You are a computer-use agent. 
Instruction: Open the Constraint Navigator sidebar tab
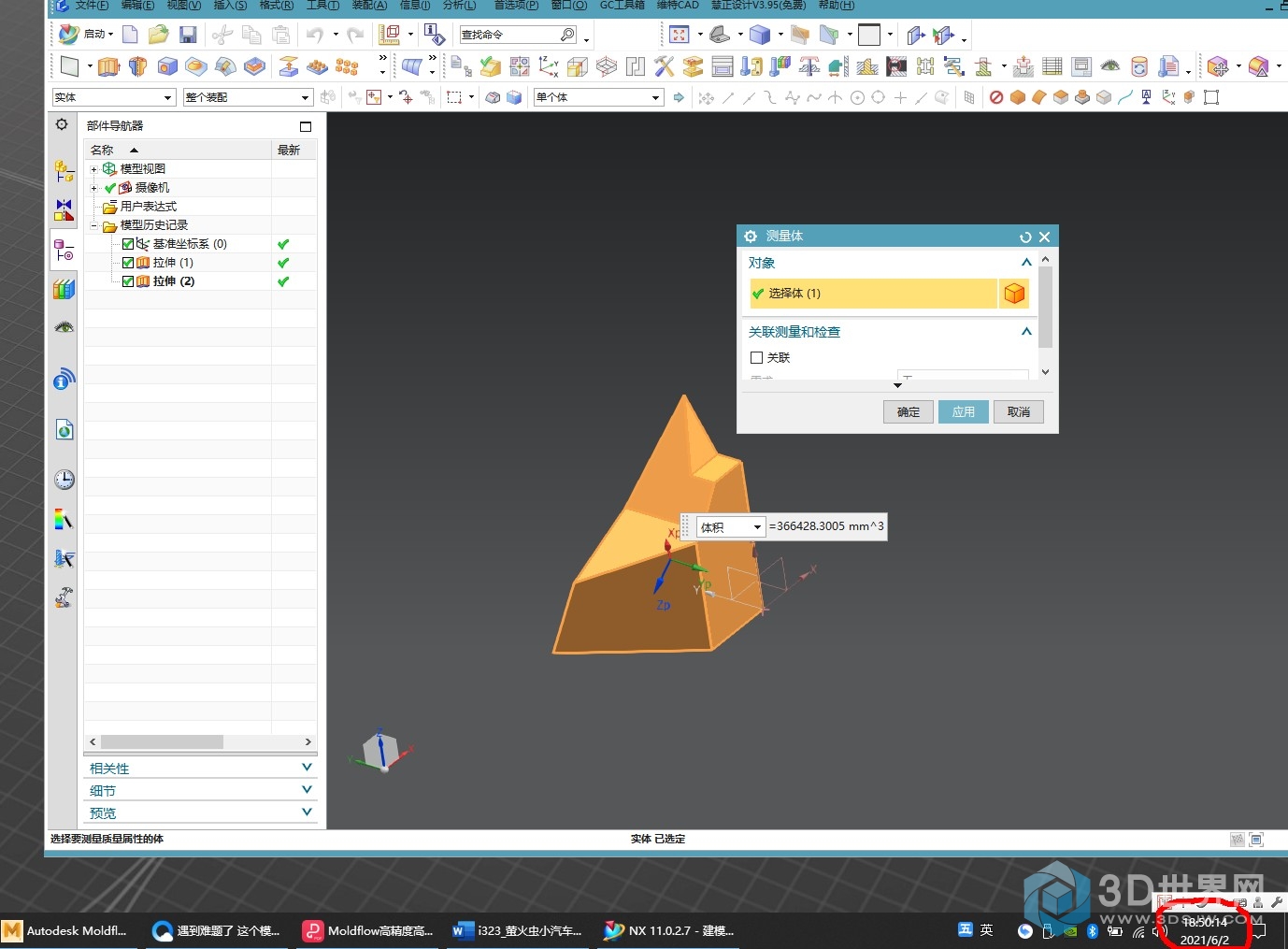click(x=64, y=209)
